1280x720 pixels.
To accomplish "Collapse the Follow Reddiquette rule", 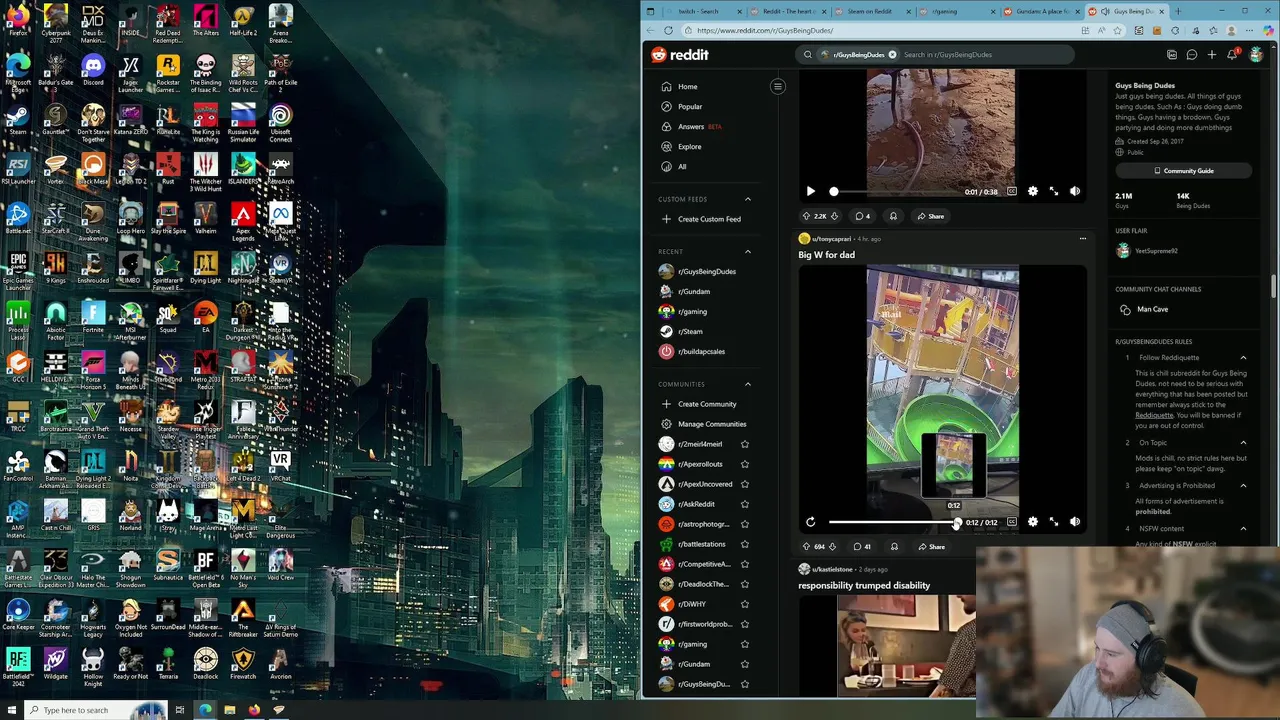I will 1243,358.
